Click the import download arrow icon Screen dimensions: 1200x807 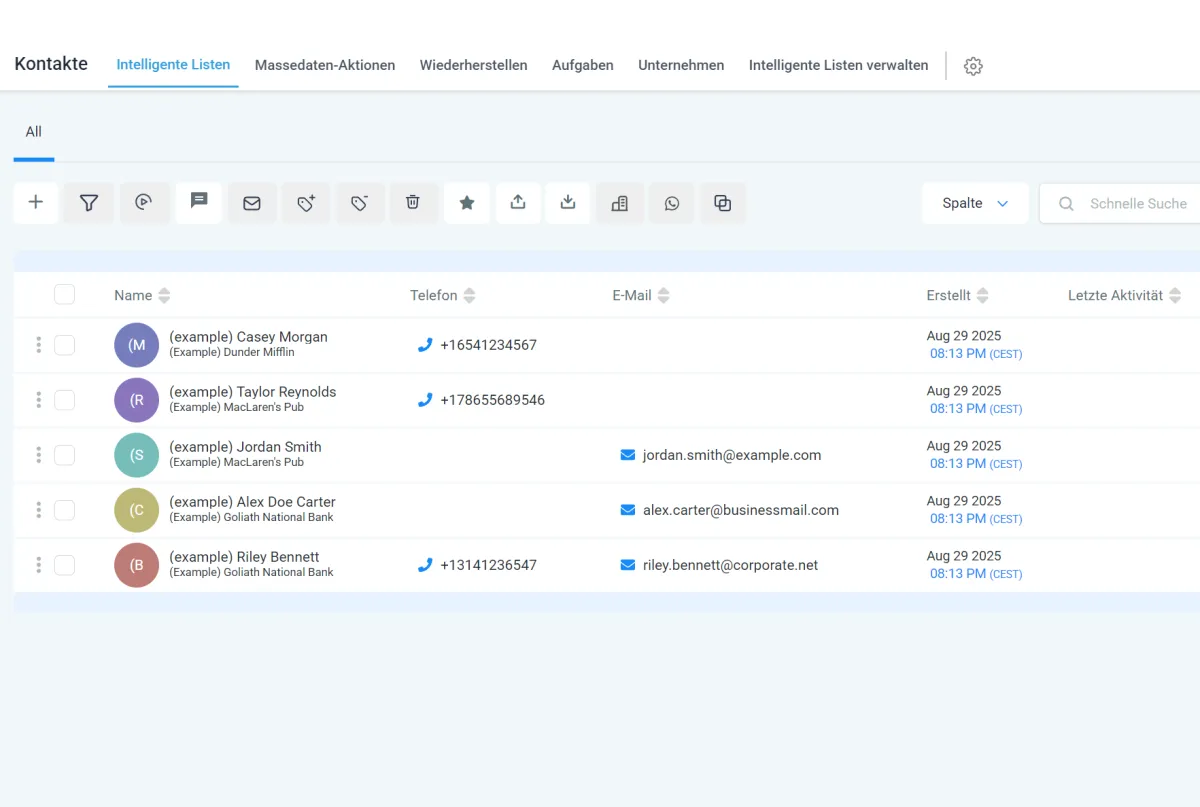tap(568, 203)
